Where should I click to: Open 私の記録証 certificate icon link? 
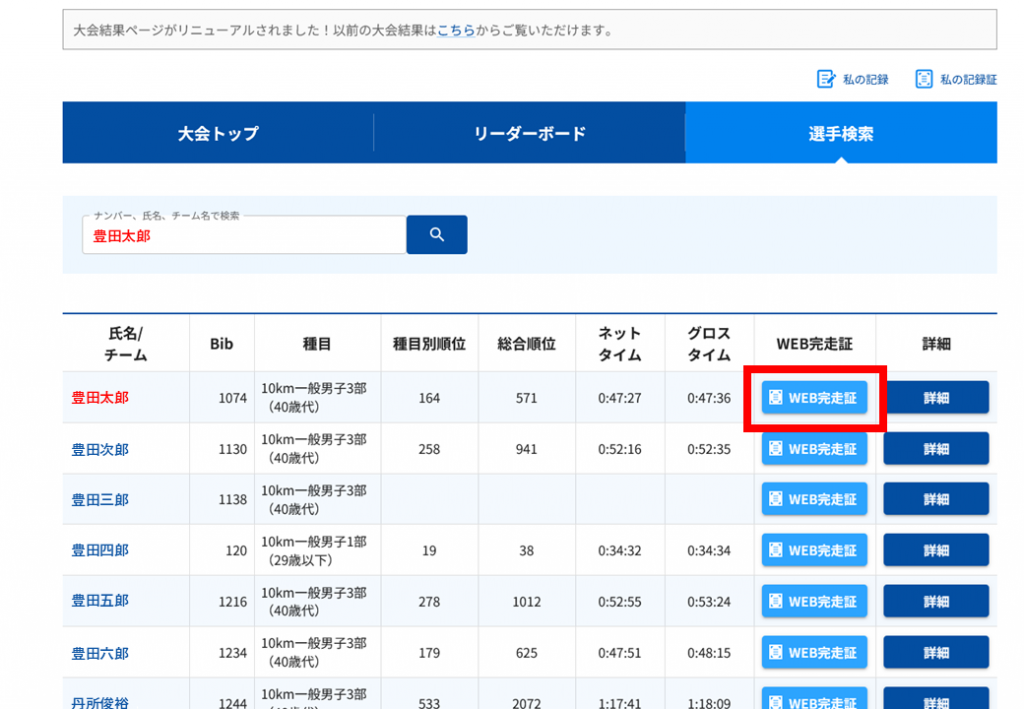956,79
